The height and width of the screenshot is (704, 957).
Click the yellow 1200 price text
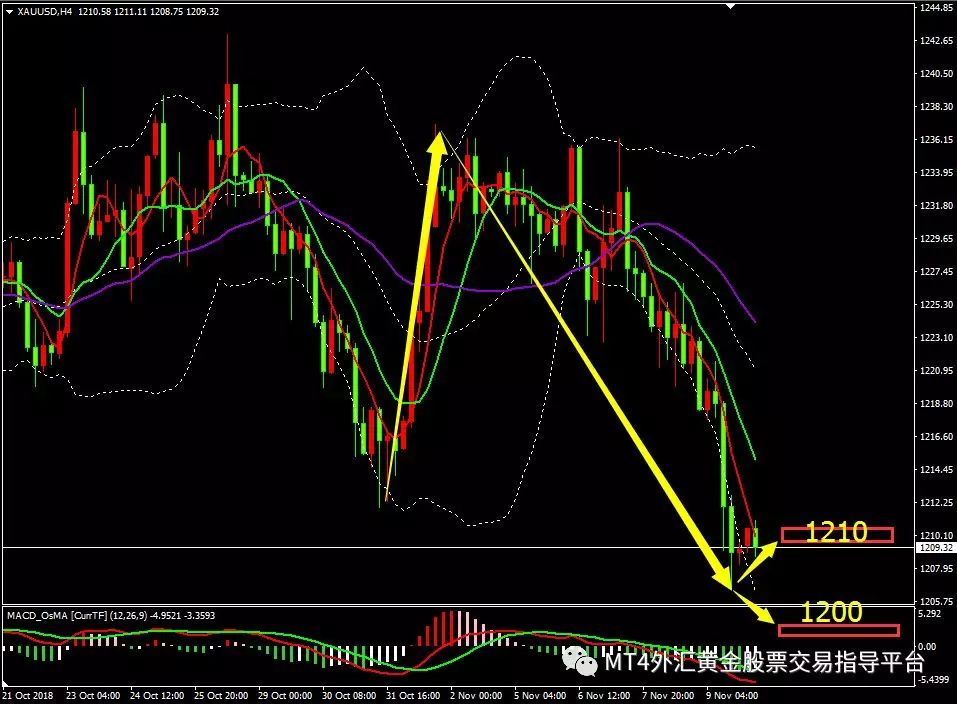click(832, 612)
